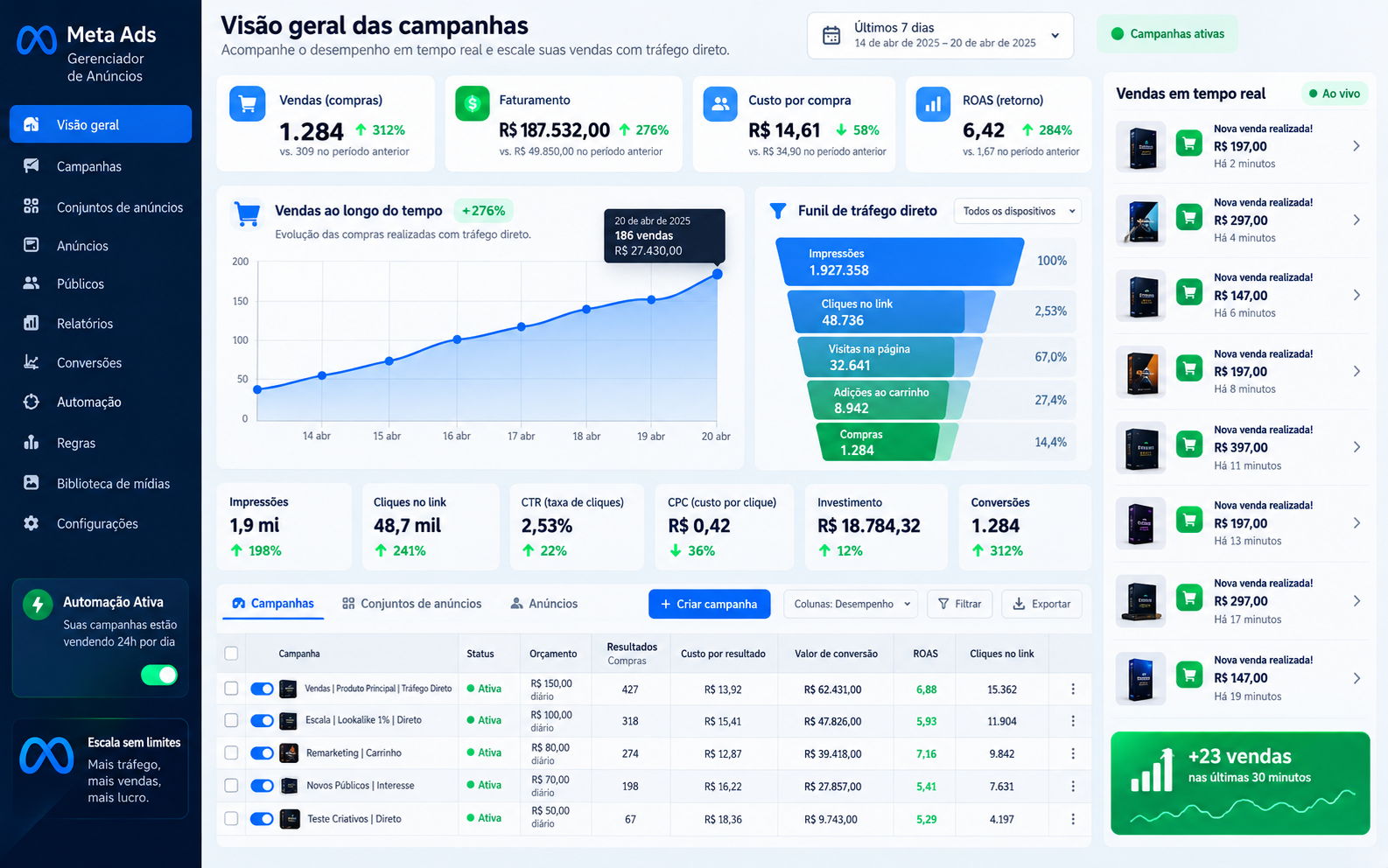The height and width of the screenshot is (868, 1388).
Task: Click the shopping cart icon on Vendas card
Action: 248,104
